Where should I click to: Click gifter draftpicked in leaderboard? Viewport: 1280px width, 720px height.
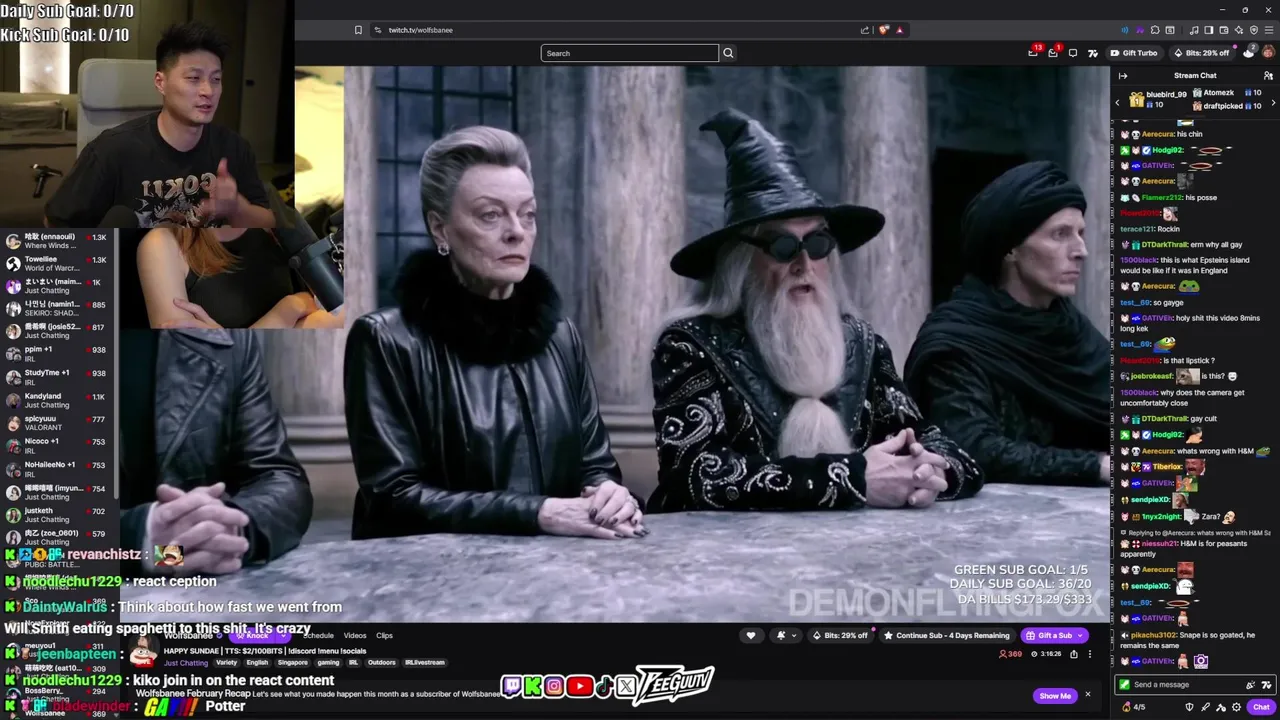point(1222,106)
